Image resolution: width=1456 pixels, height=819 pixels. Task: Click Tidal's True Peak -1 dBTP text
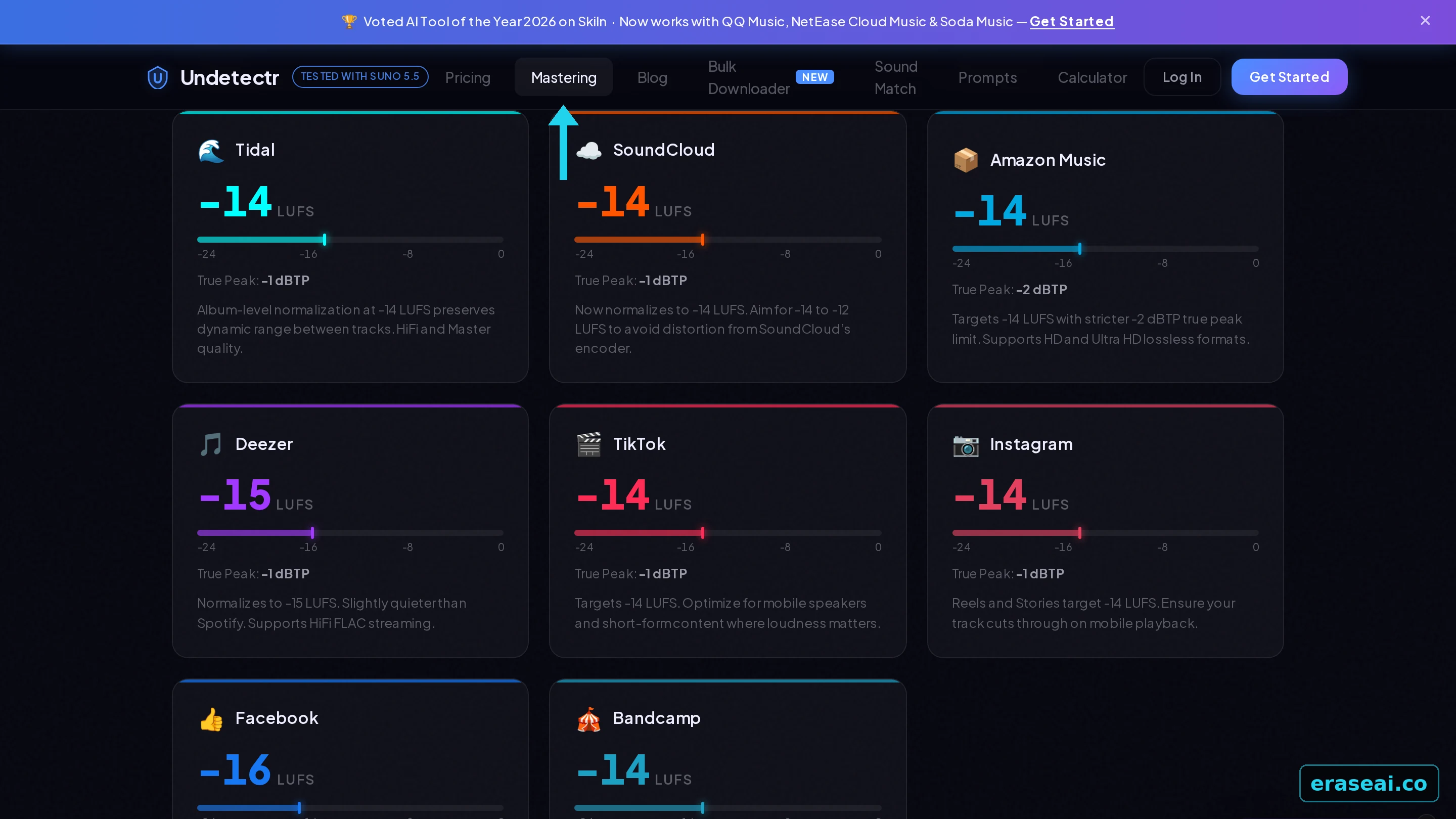pos(253,281)
